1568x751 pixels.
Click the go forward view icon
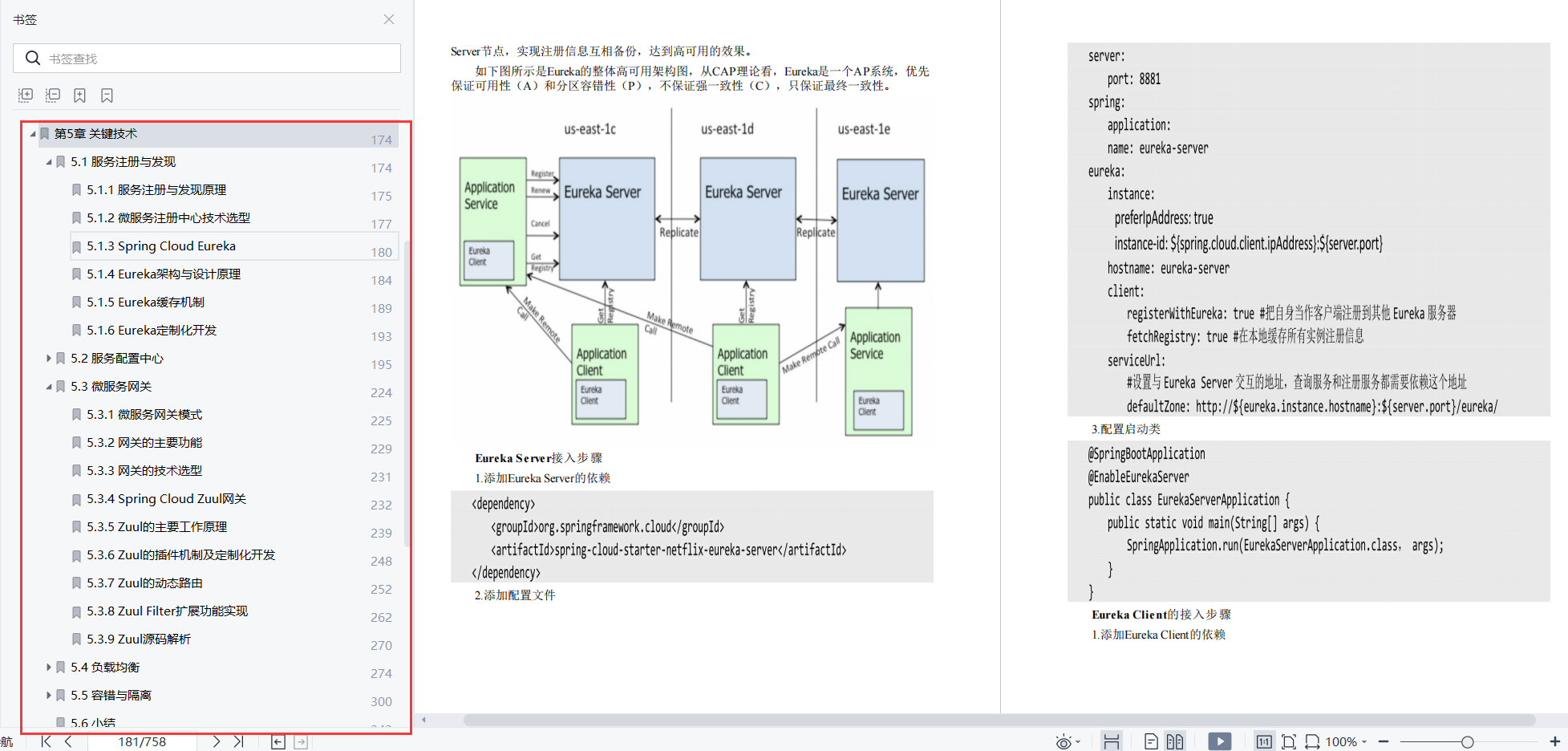click(x=301, y=741)
